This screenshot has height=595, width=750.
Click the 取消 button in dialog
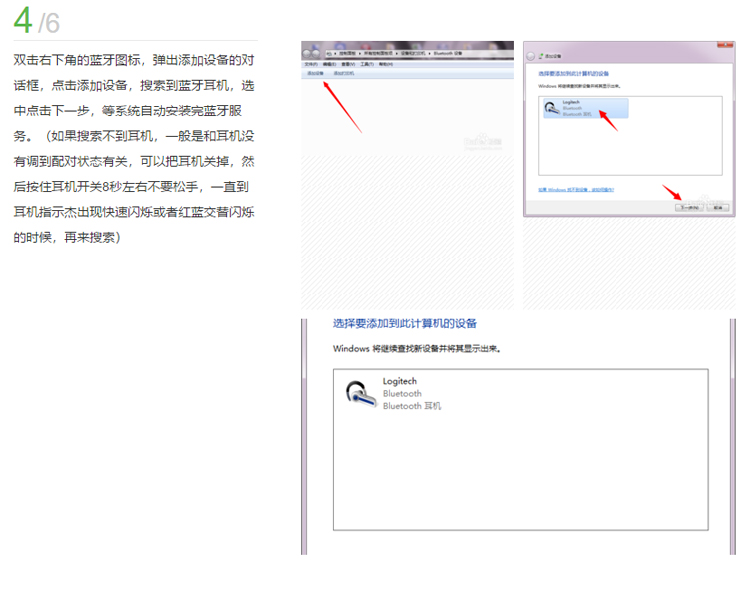pyautogui.click(x=717, y=207)
